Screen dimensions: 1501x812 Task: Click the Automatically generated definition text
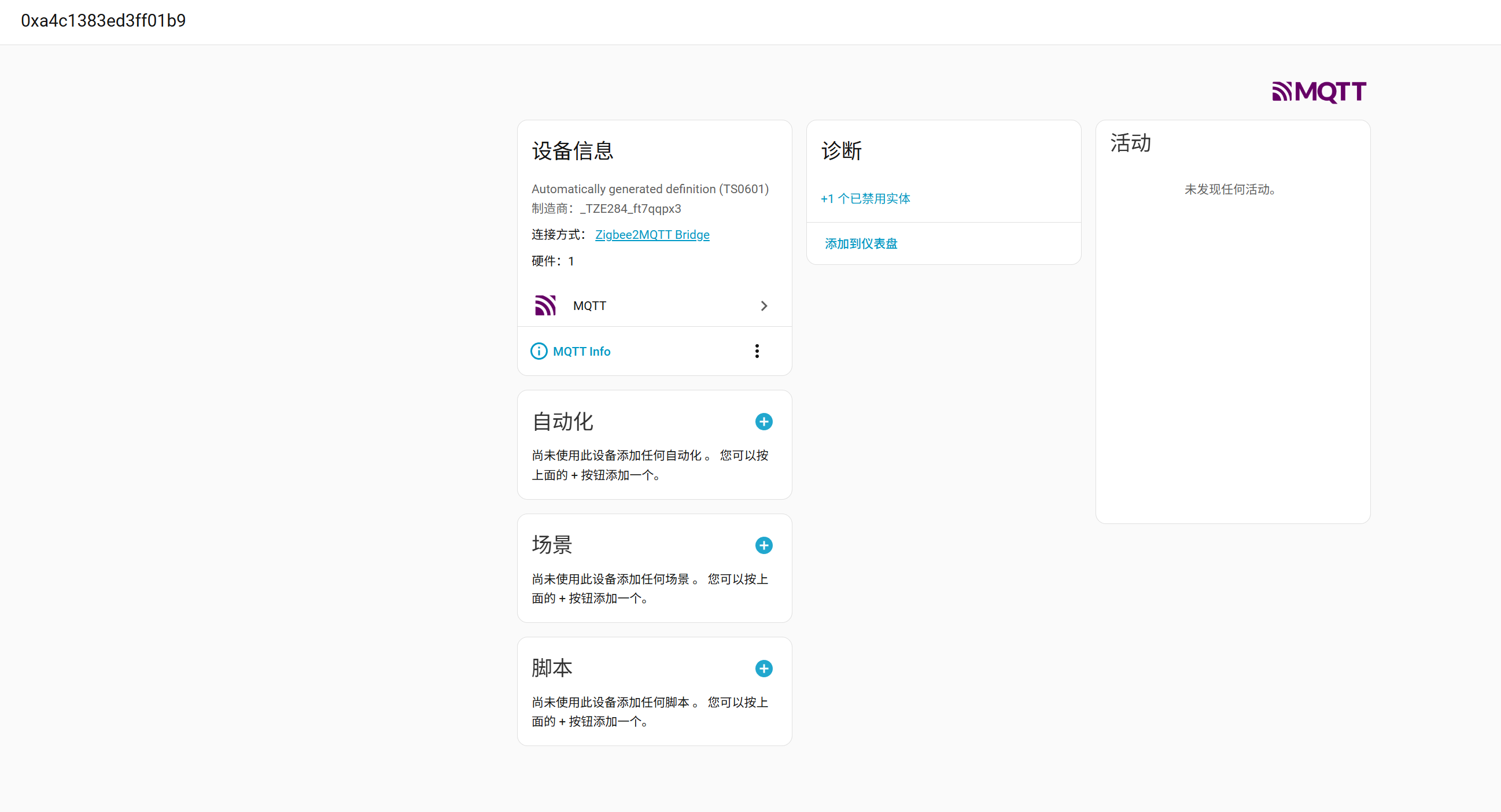pos(650,189)
